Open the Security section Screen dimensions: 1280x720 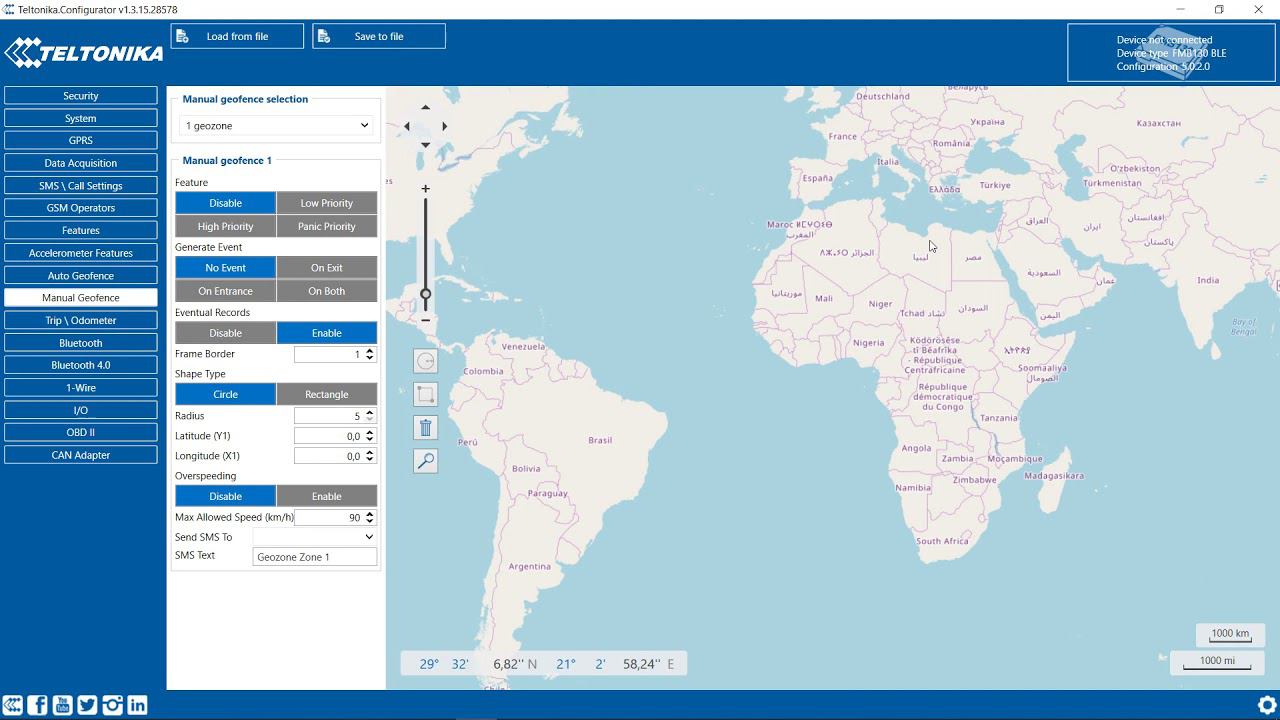pyautogui.click(x=81, y=96)
